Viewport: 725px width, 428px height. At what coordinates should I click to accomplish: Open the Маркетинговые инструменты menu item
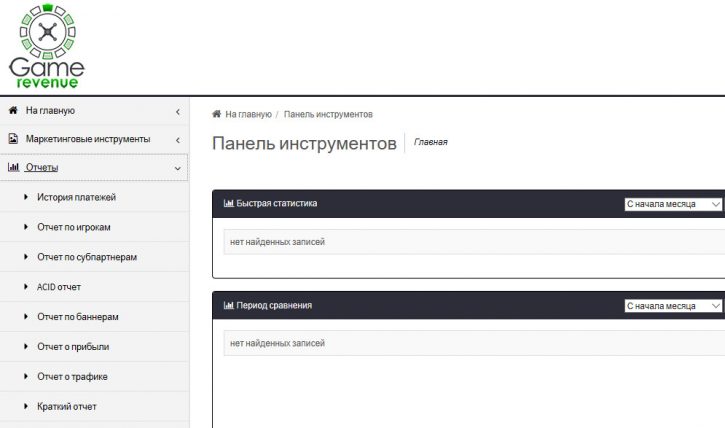coord(94,139)
